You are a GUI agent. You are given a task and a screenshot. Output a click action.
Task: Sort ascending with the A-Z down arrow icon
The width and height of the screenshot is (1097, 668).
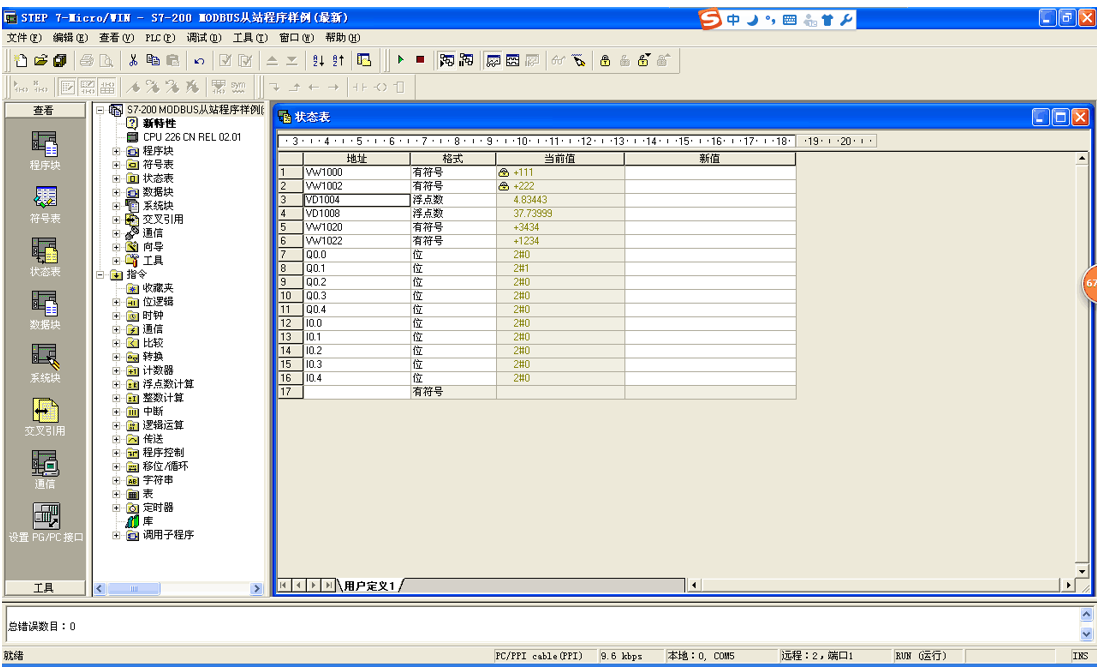pyautogui.click(x=318, y=60)
